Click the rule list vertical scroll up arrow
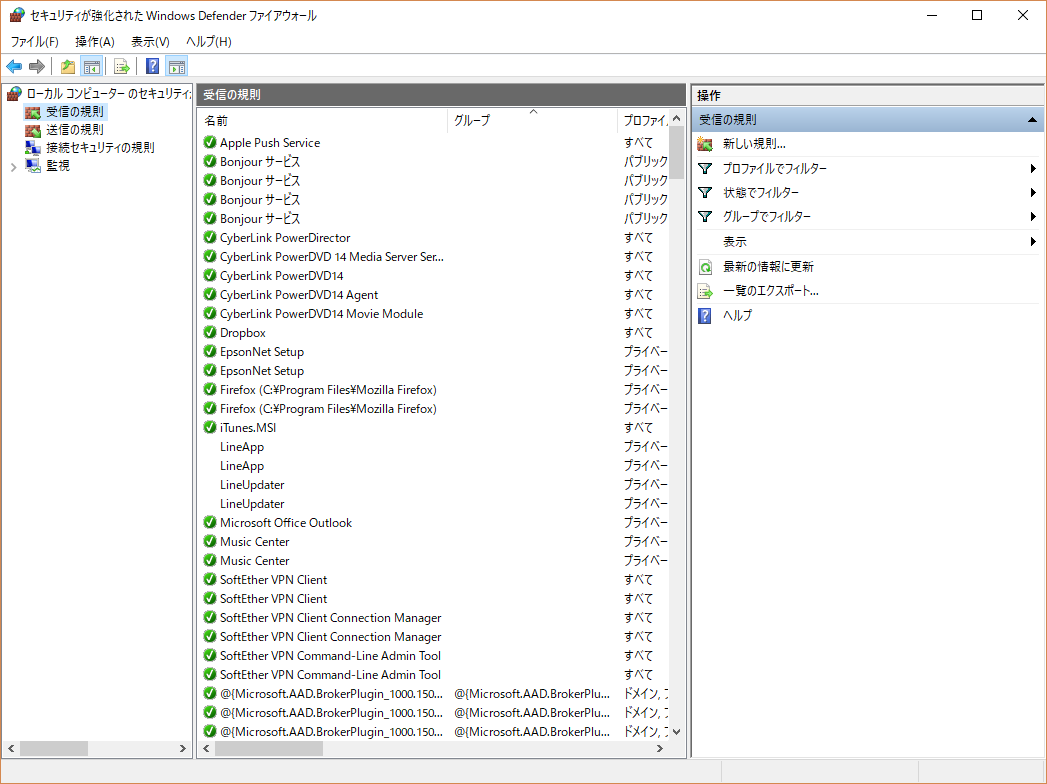This screenshot has width=1047, height=784. point(676,119)
